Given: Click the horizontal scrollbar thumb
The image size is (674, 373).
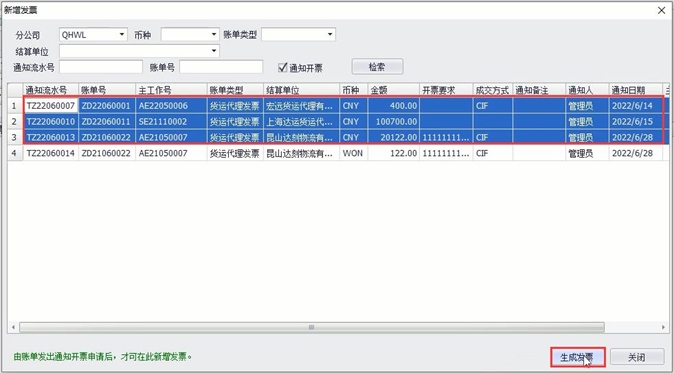Looking at the screenshot, I should (312, 327).
